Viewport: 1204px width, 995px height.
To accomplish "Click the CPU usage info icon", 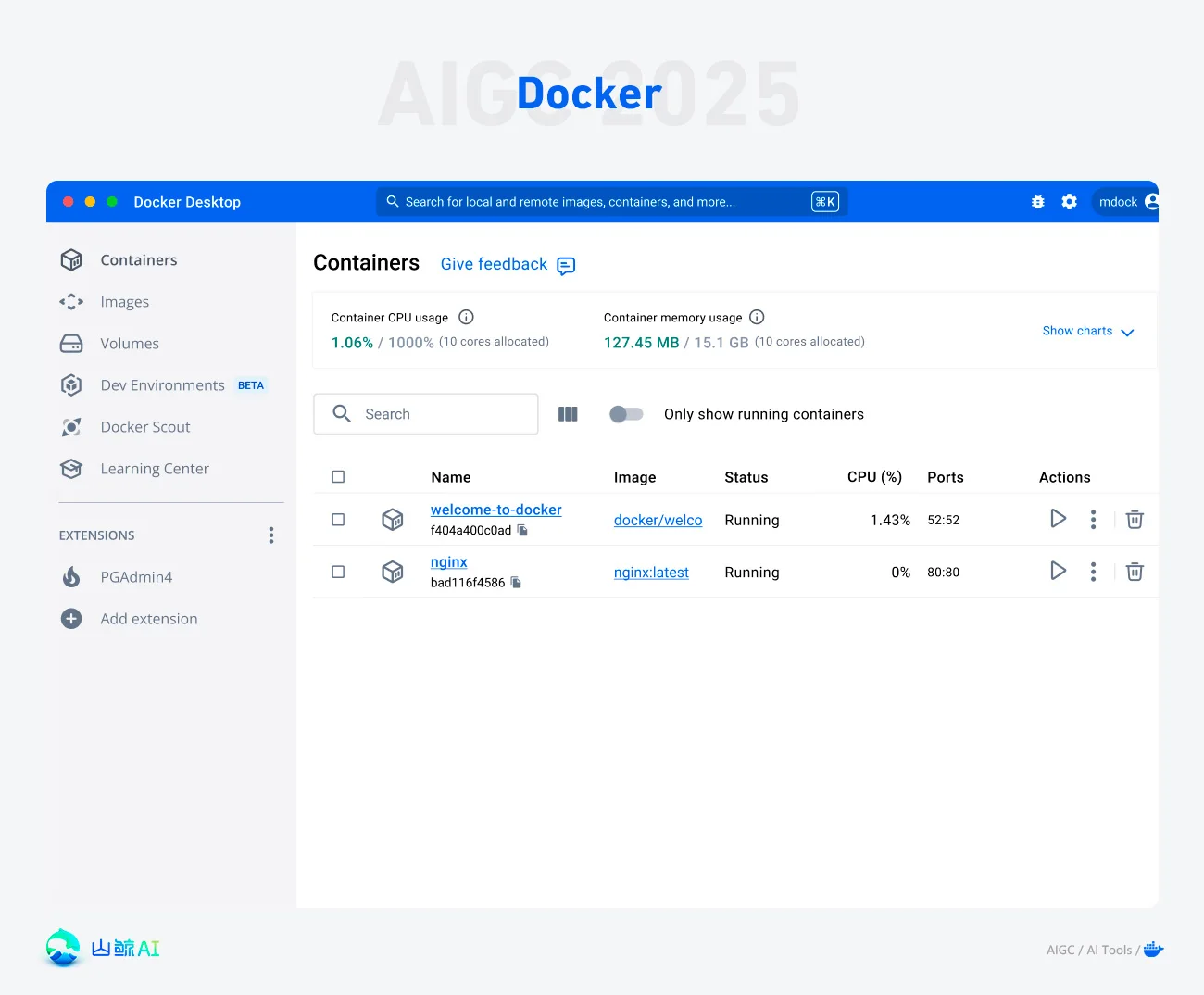I will (x=467, y=317).
